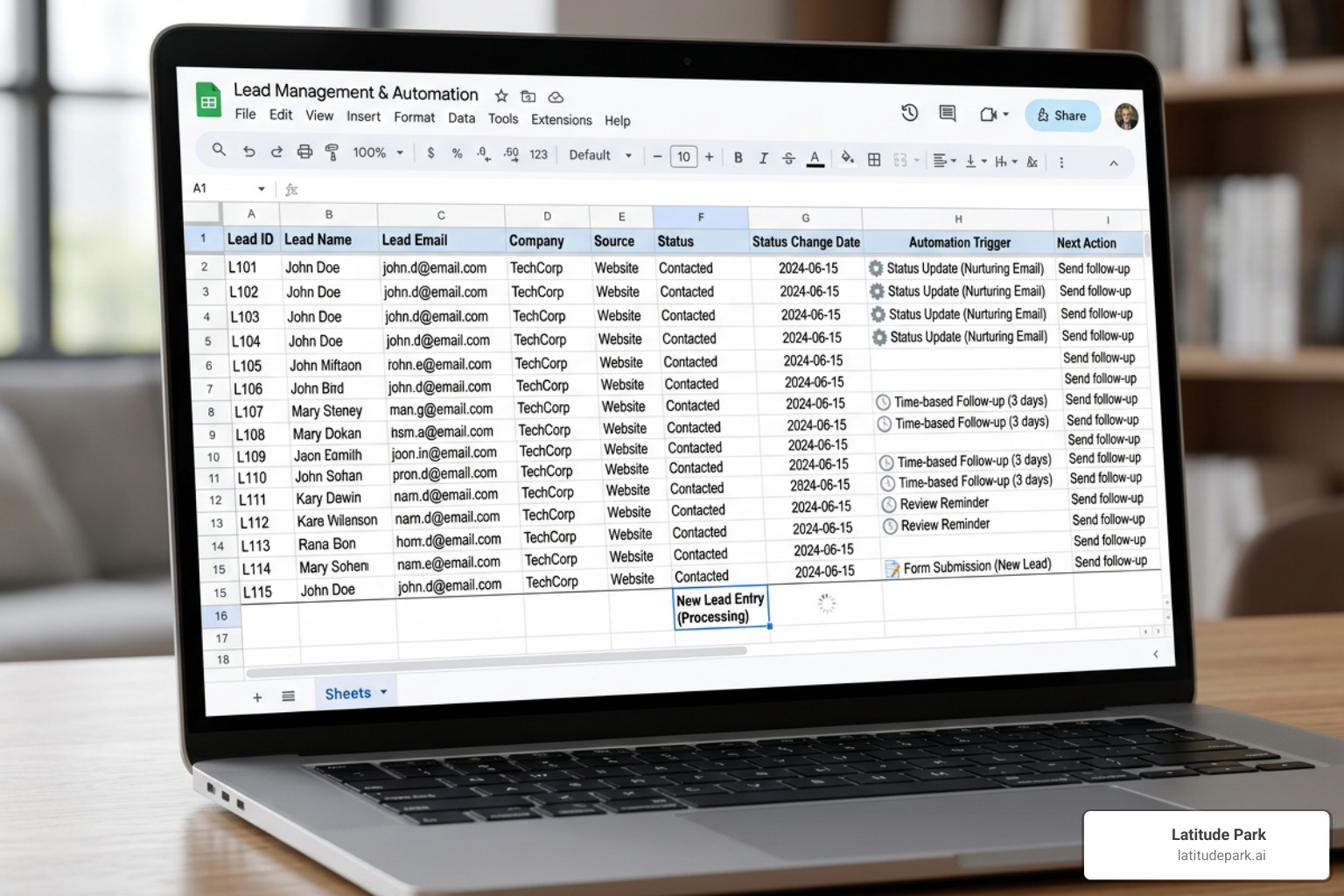The height and width of the screenshot is (896, 1344).
Task: Click the font size field showing 10
Action: click(683, 157)
